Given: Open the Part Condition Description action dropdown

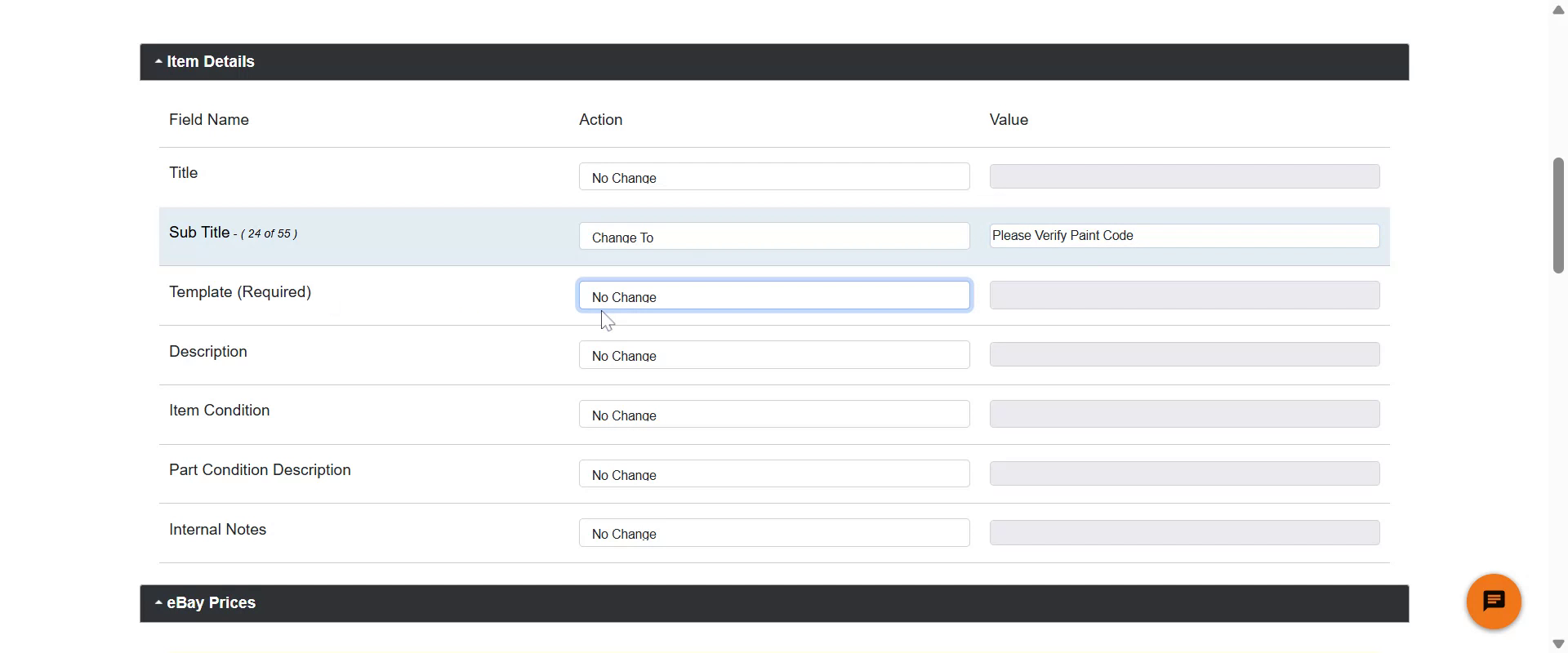Looking at the screenshot, I should click(773, 474).
